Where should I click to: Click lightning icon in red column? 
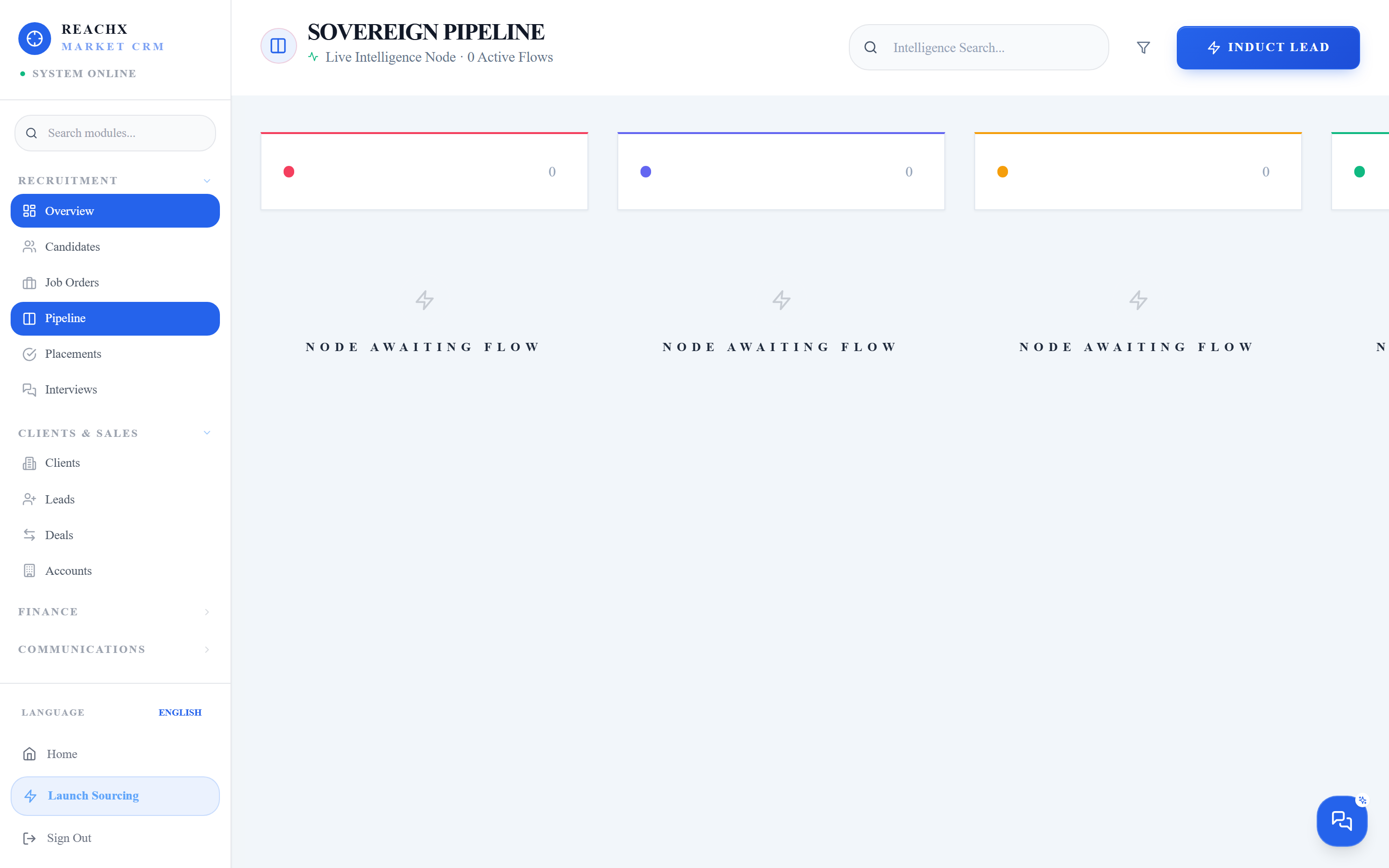point(425,299)
